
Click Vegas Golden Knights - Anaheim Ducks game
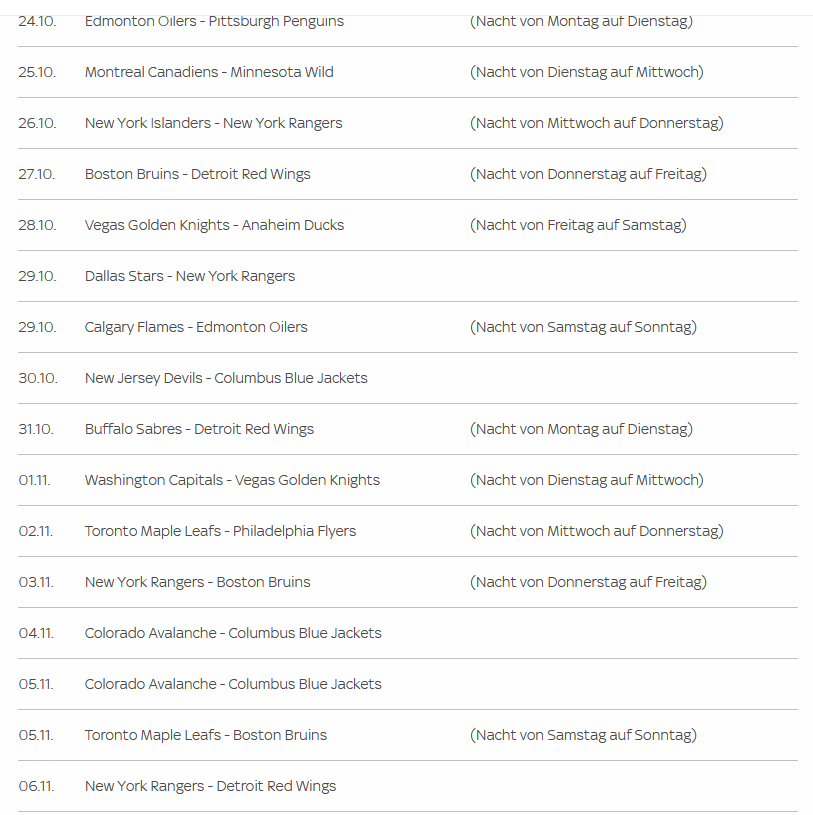point(214,225)
